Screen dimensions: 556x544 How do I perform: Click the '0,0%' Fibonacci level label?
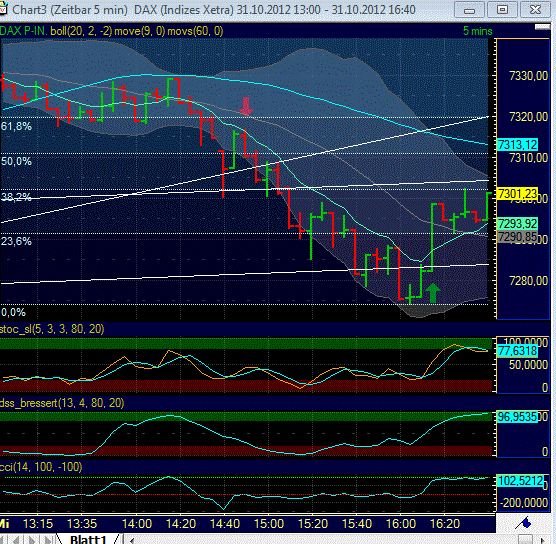click(x=13, y=312)
